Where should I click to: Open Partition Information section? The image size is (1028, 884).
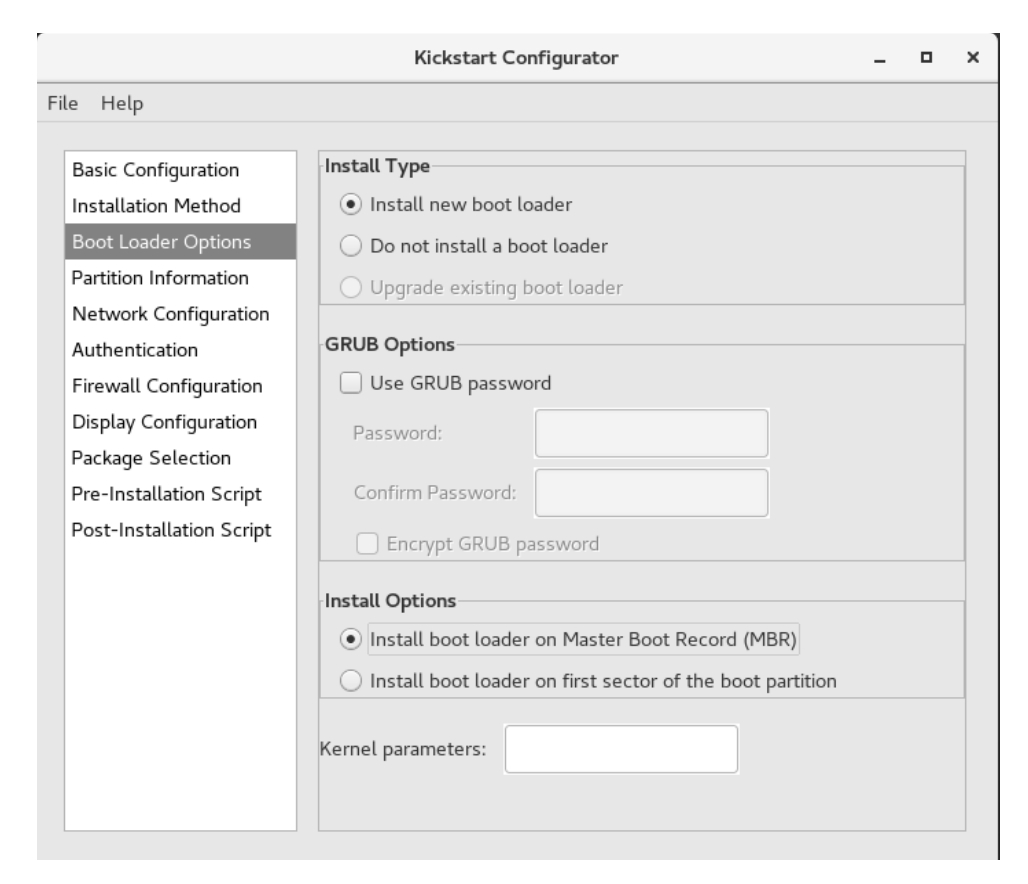[x=160, y=277]
